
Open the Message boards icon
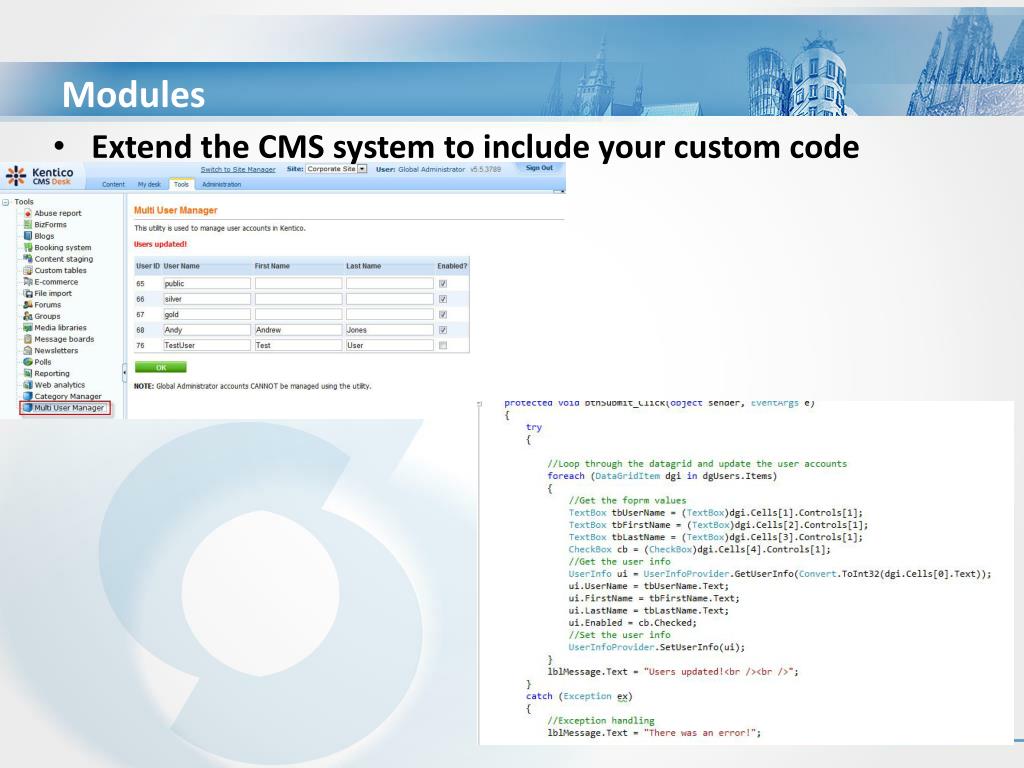coord(27,339)
